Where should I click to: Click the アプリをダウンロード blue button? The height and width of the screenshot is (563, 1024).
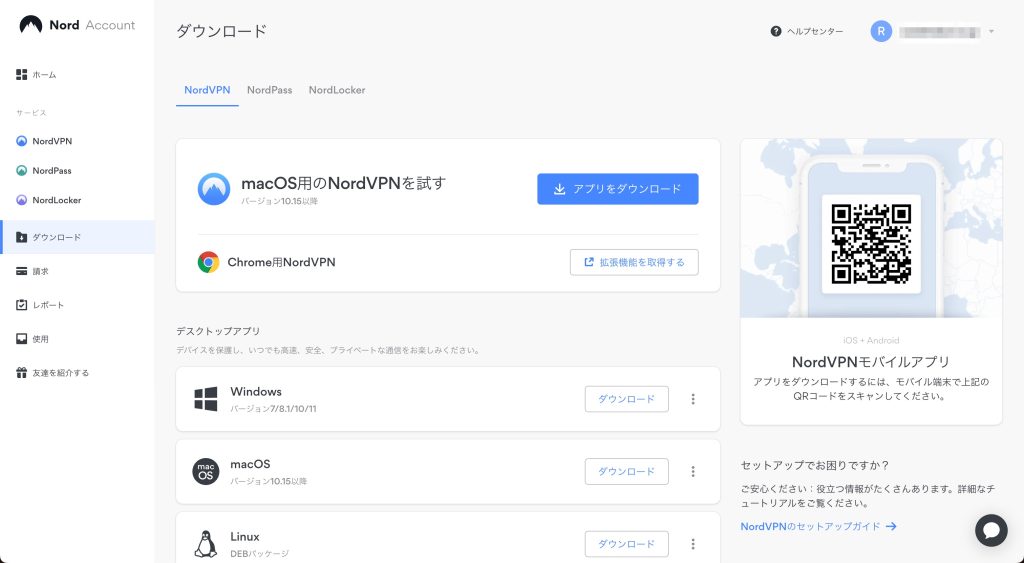point(618,189)
